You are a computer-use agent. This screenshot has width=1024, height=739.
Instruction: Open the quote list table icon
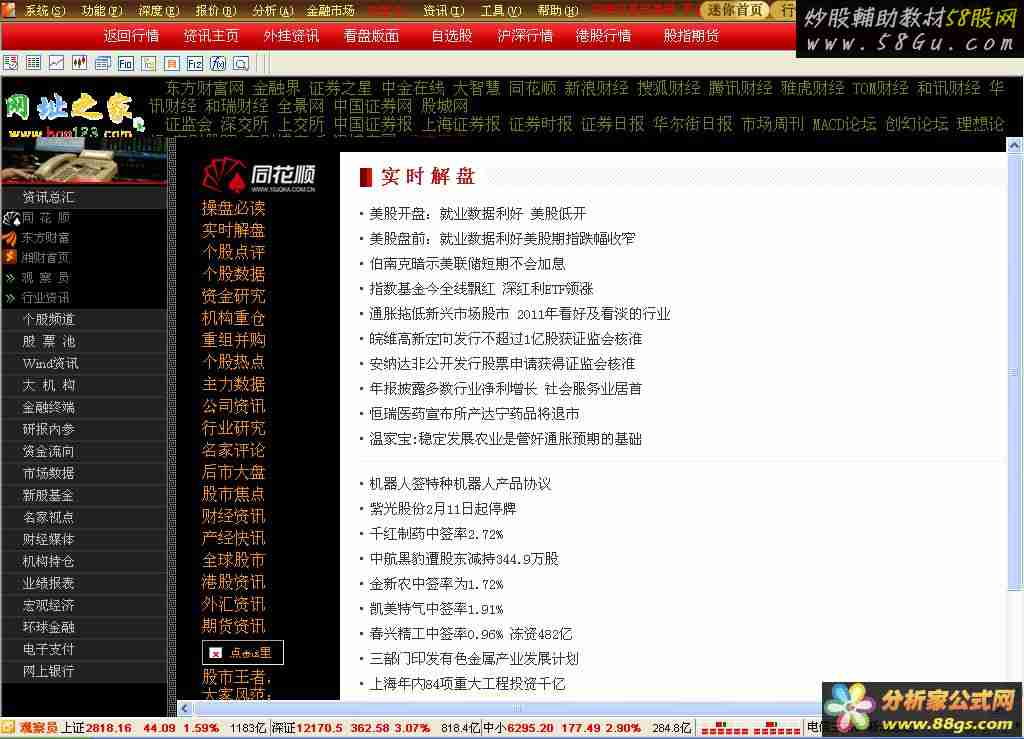coord(33,63)
